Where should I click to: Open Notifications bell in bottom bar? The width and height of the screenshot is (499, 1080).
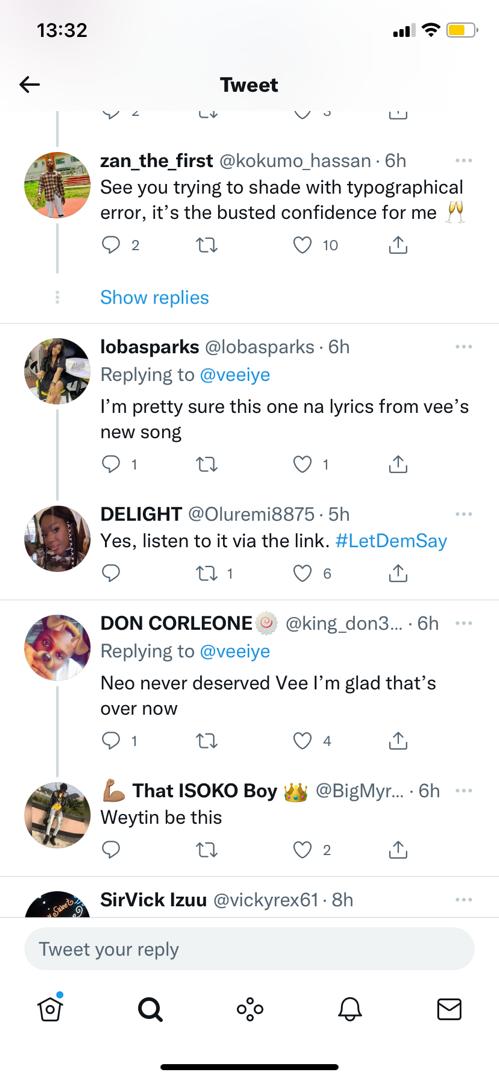[349, 1010]
